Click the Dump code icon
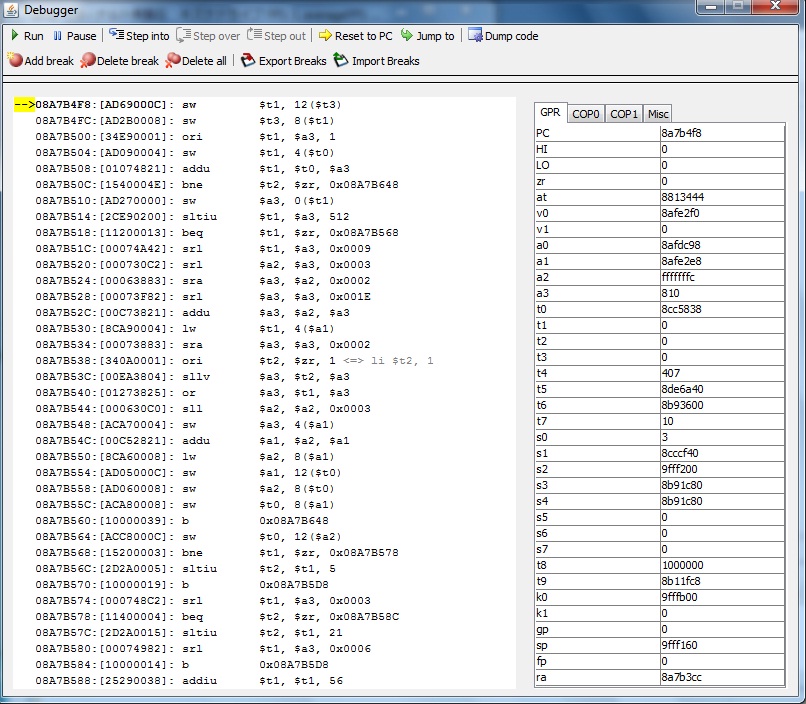 click(475, 36)
